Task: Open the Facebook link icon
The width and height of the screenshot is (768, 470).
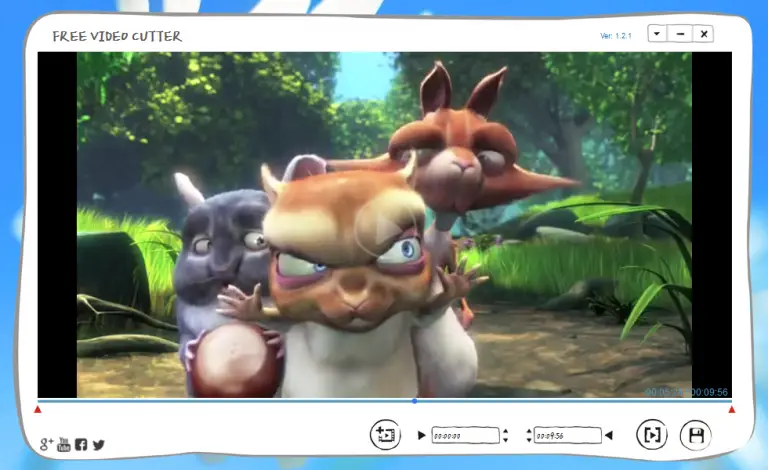Action: coord(81,445)
